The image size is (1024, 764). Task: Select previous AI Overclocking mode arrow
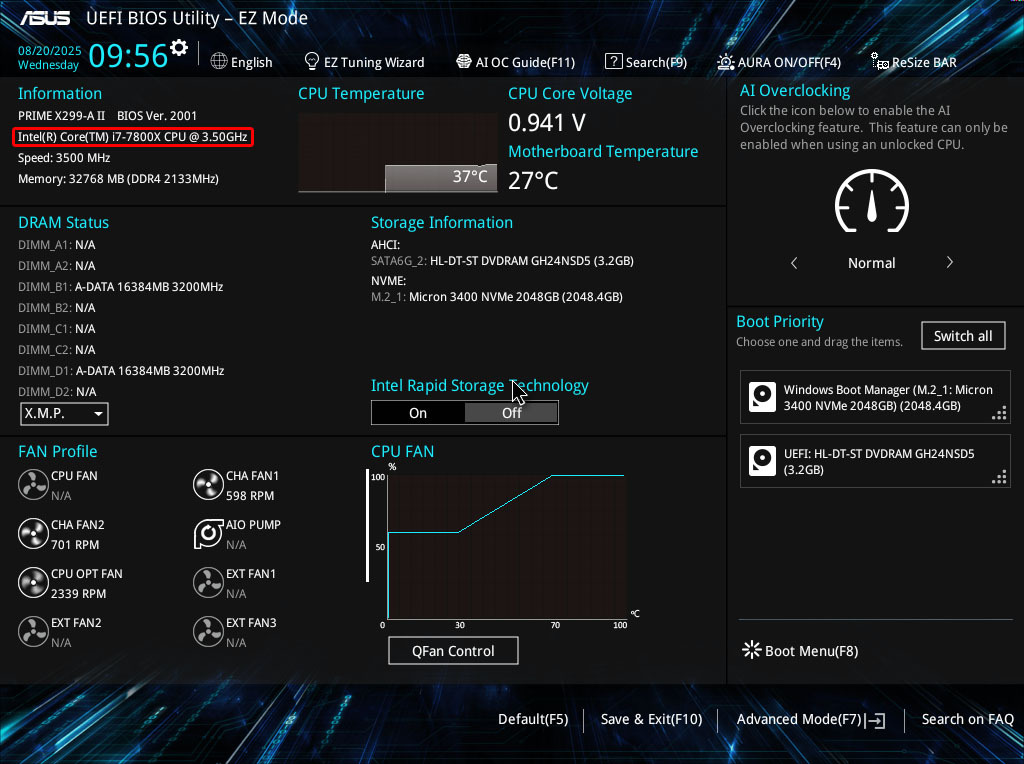[x=794, y=263]
